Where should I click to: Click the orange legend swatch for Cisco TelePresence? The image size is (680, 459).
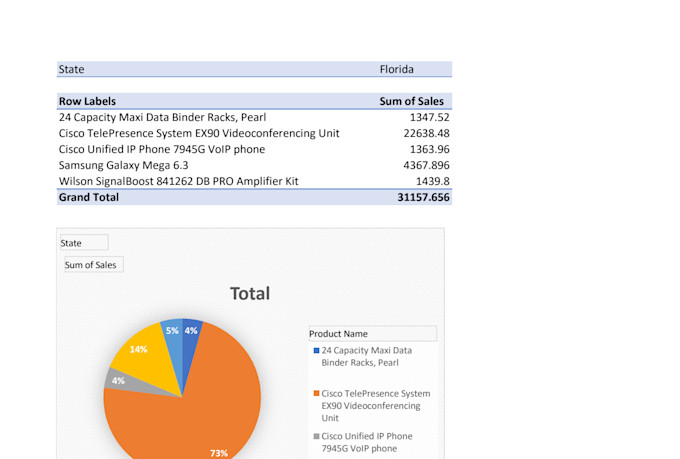tap(317, 393)
